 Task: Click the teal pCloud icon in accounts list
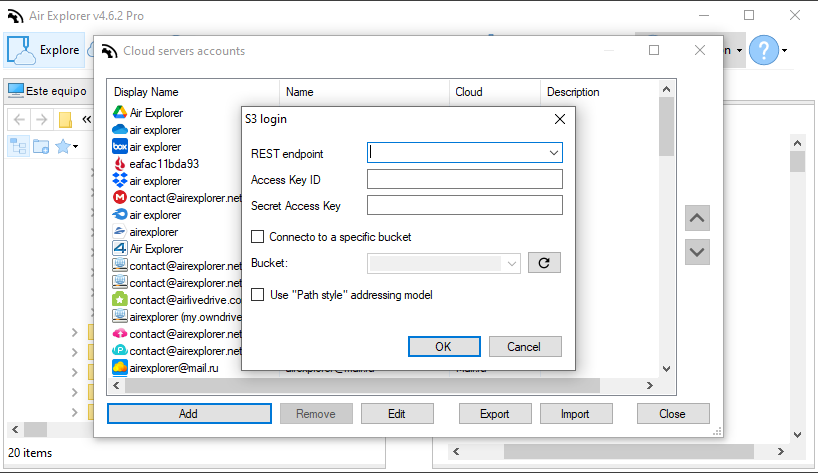click(120, 350)
